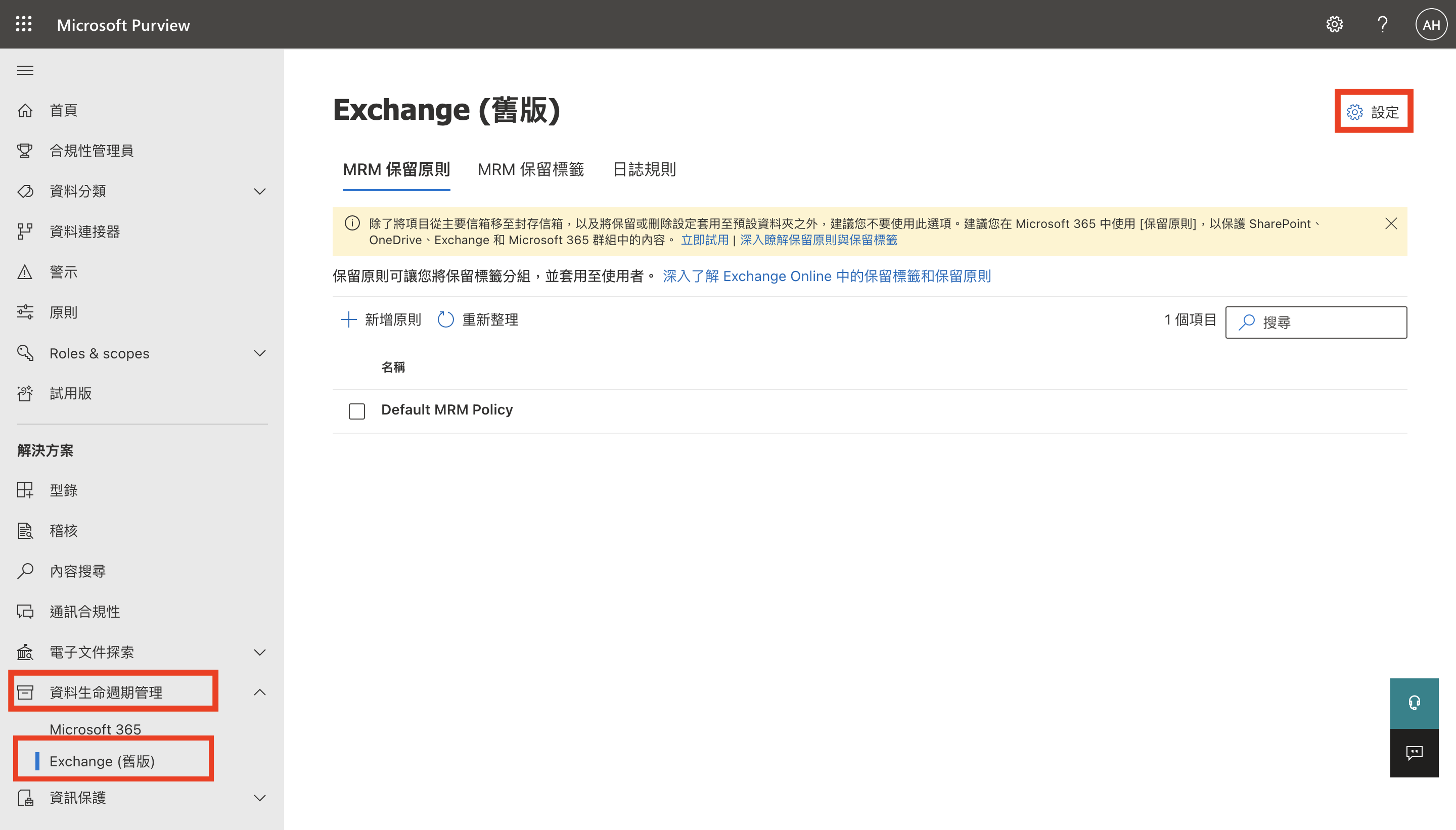Image resolution: width=1456 pixels, height=830 pixels.
Task: Open 深入了解 Exchange Online link
Action: (x=827, y=276)
